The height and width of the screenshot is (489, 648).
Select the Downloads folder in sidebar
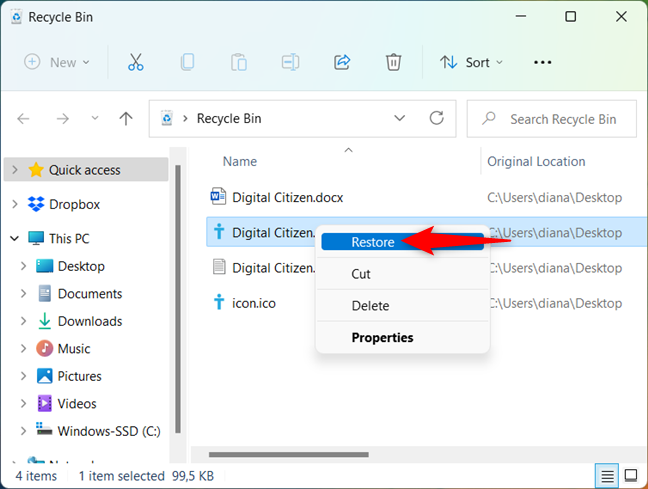click(90, 321)
